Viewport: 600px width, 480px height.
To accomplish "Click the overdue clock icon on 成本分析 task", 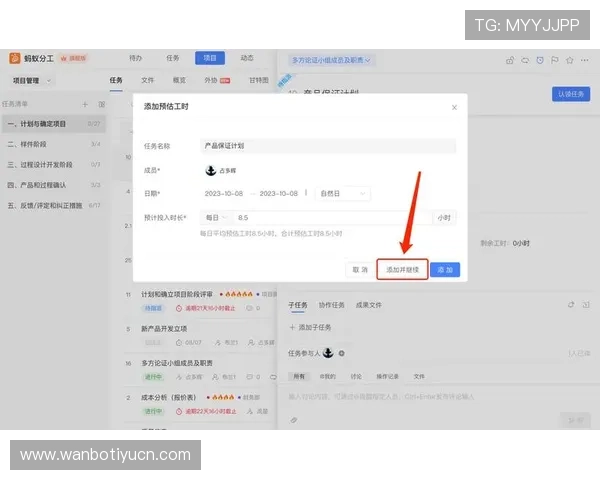I will pyautogui.click(x=179, y=411).
